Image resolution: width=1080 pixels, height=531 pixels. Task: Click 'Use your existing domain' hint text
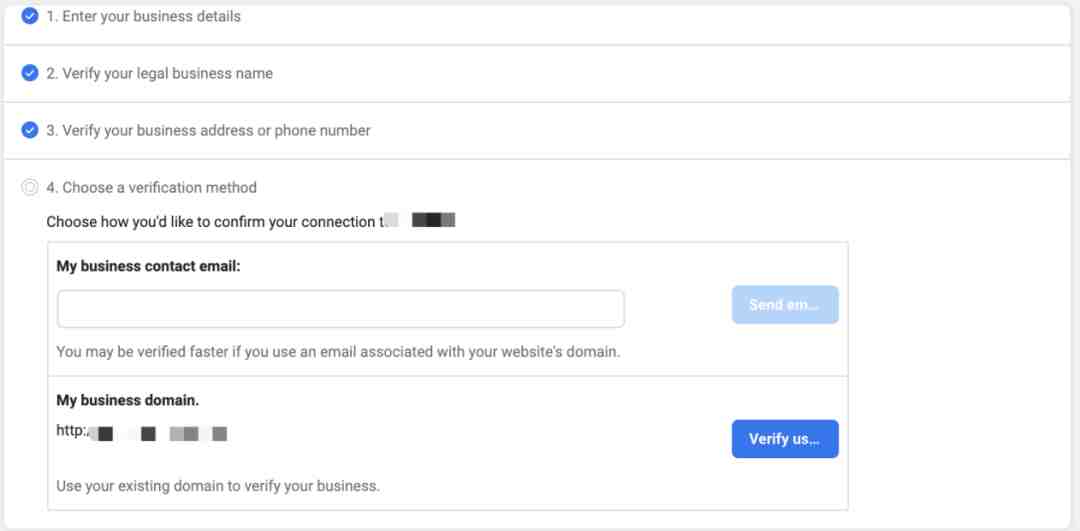pos(218,486)
